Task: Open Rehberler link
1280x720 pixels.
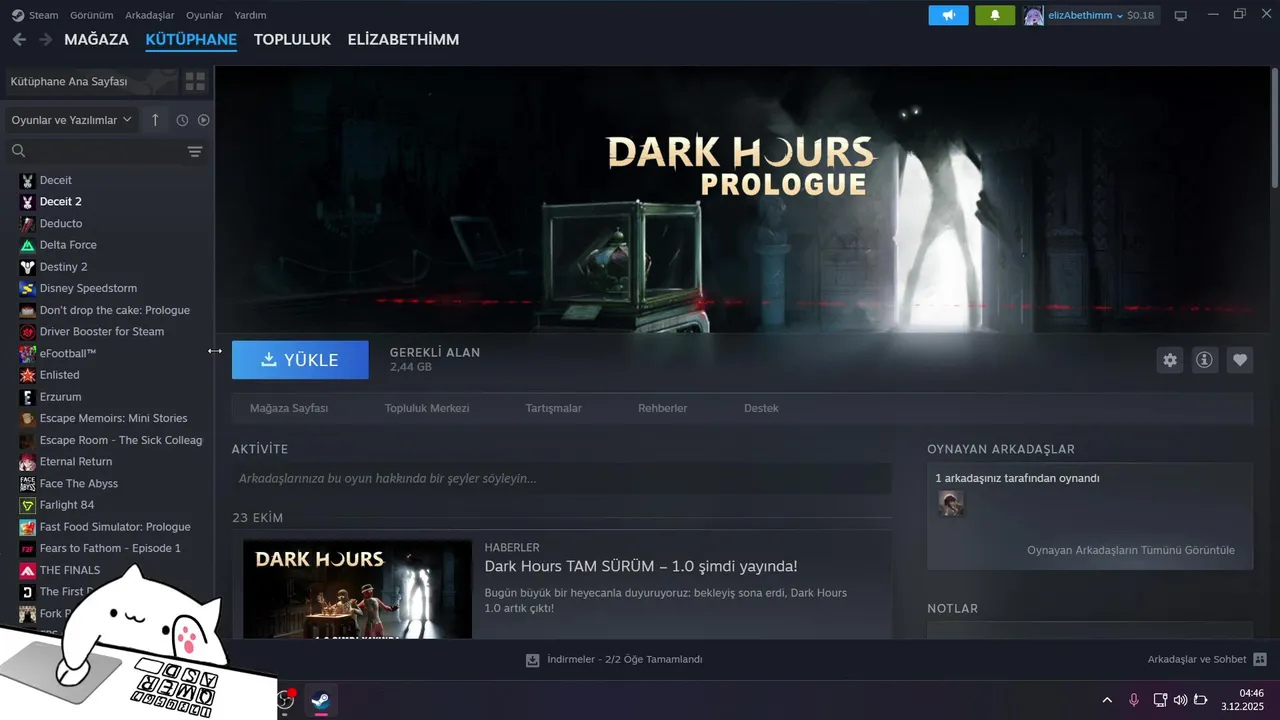Action: point(662,408)
